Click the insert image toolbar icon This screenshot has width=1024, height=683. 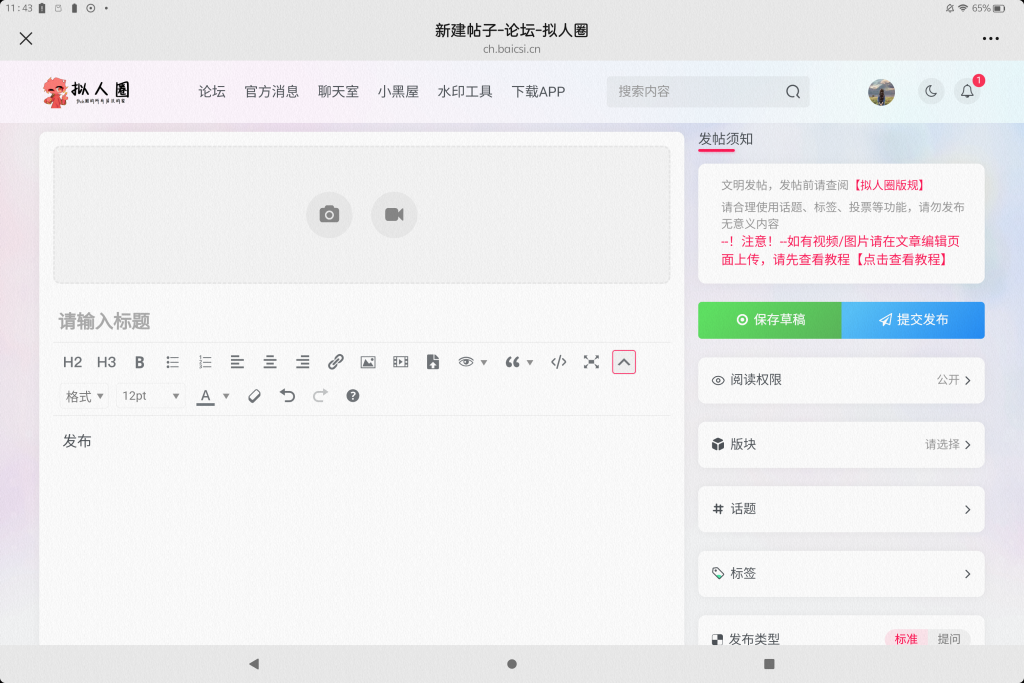[x=368, y=362]
